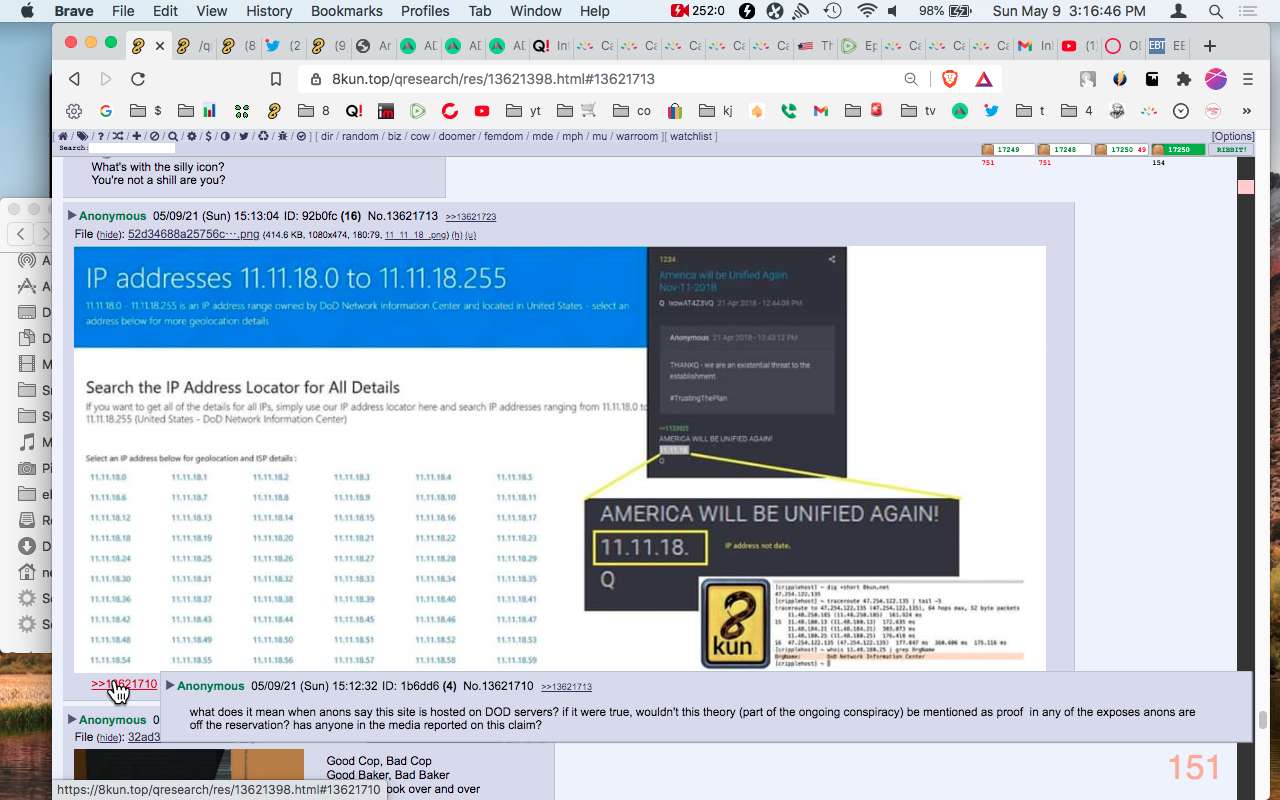
Task: Click the page zoom magnifier in address bar
Action: 911,79
